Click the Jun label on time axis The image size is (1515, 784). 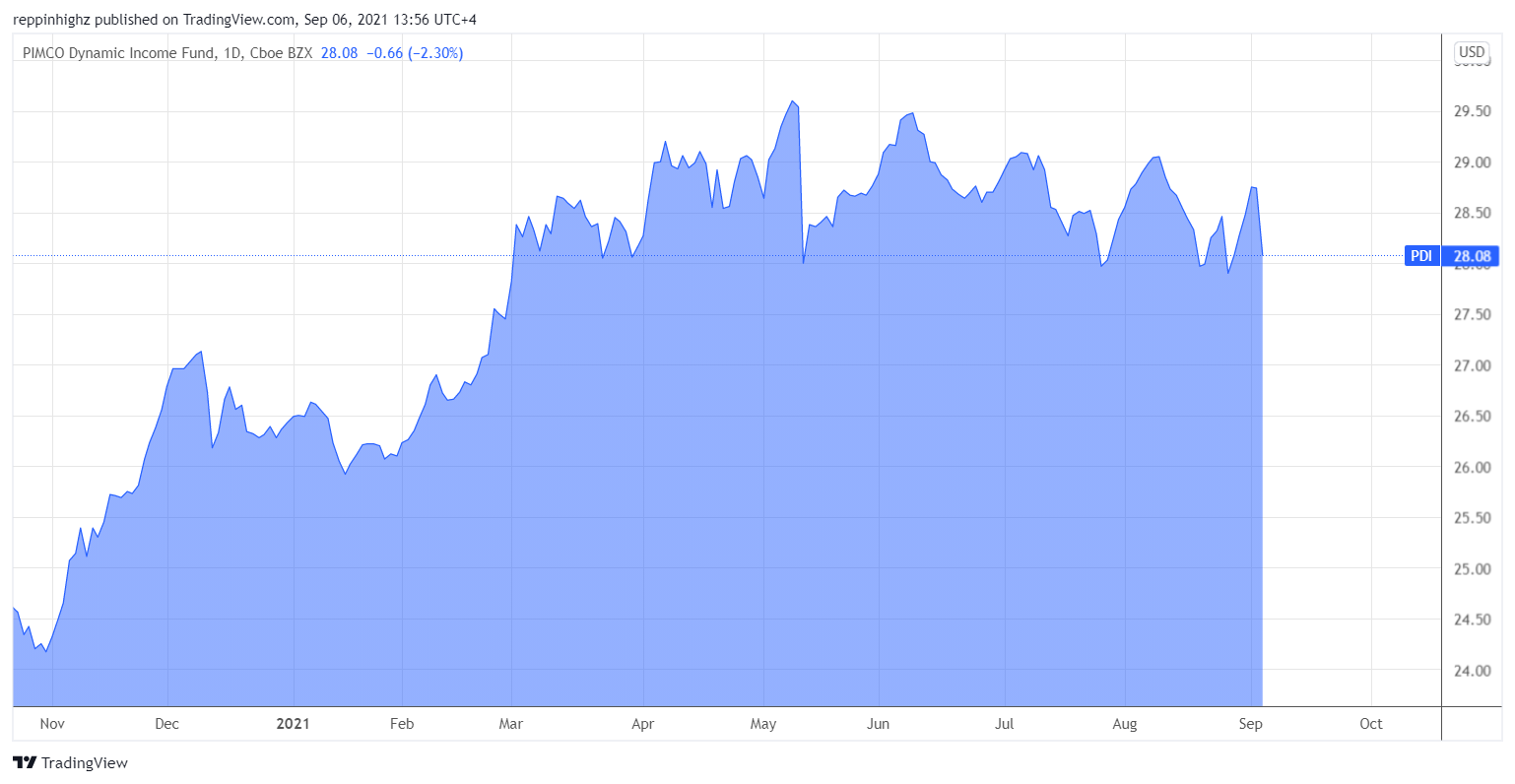coord(878,724)
